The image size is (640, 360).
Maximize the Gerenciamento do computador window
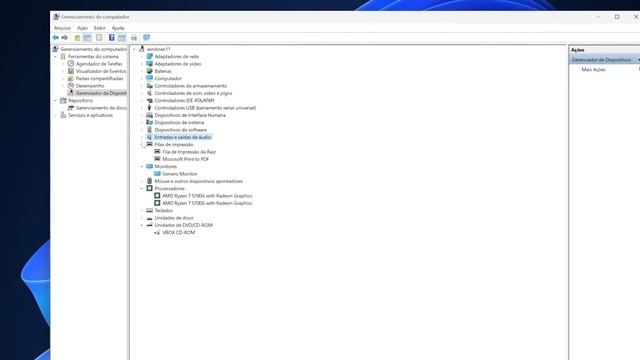pos(617,17)
